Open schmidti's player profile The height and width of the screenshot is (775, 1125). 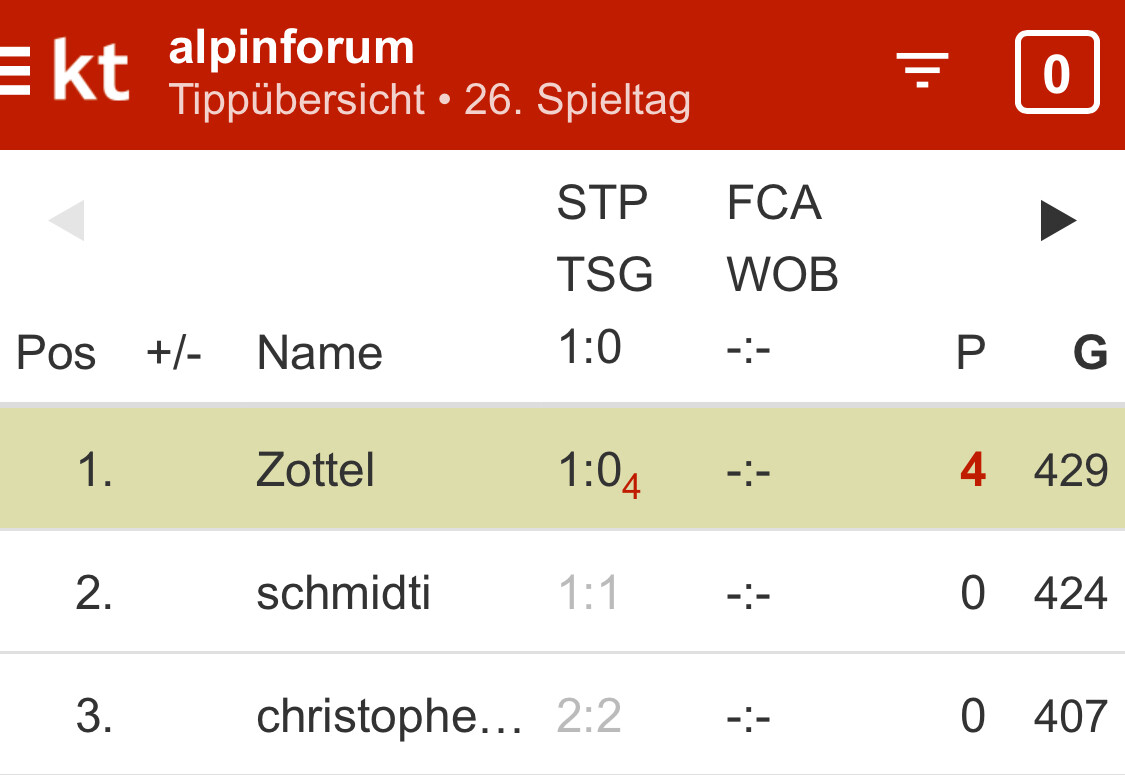click(x=343, y=594)
